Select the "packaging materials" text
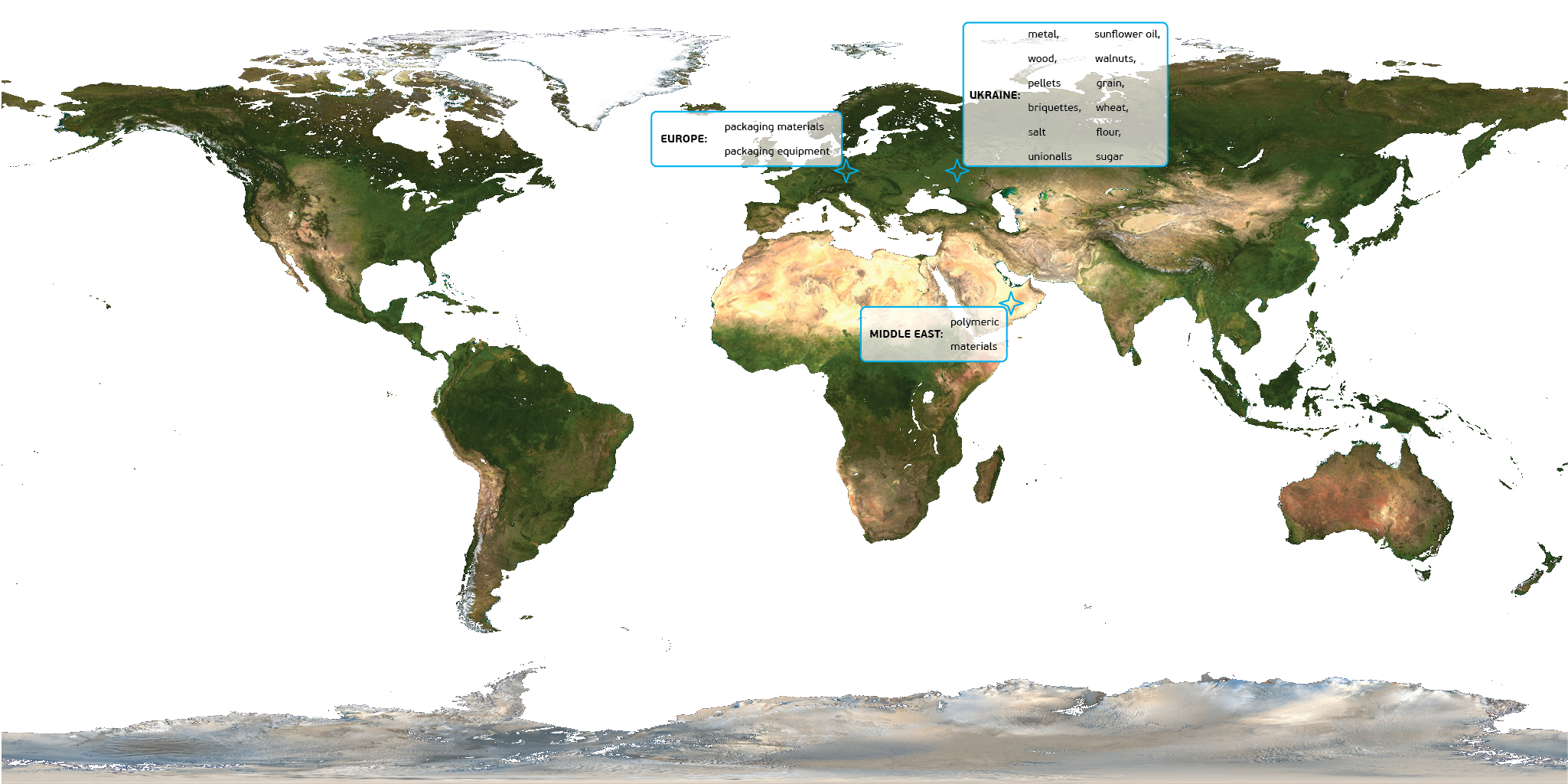 pos(774,127)
